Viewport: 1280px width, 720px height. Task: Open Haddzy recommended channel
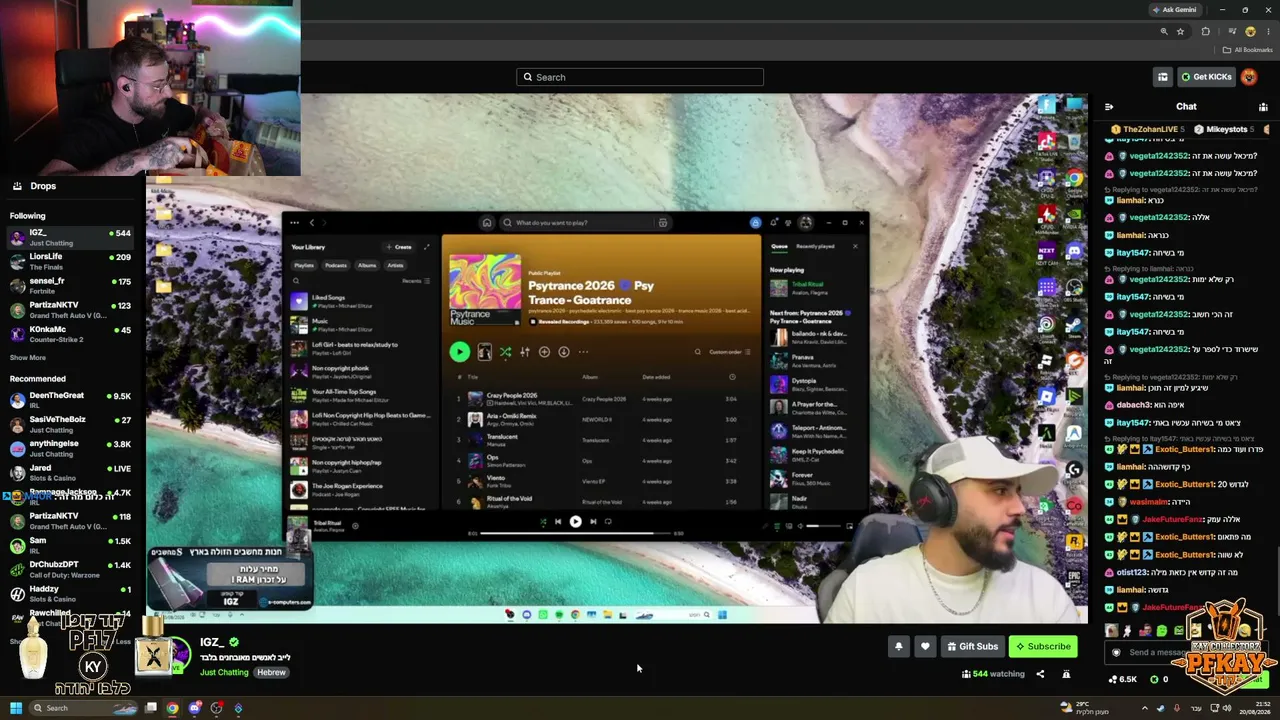[x=70, y=594]
